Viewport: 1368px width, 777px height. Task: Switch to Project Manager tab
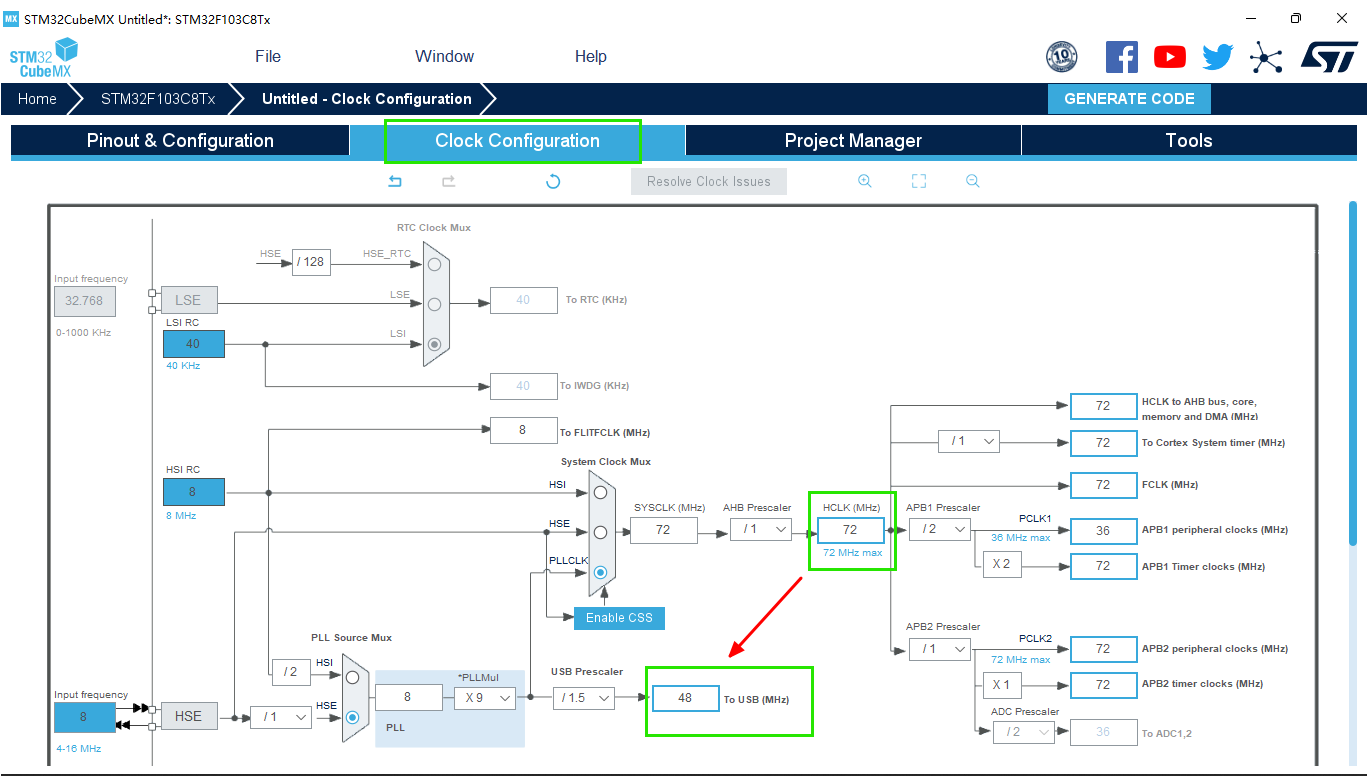click(x=853, y=141)
